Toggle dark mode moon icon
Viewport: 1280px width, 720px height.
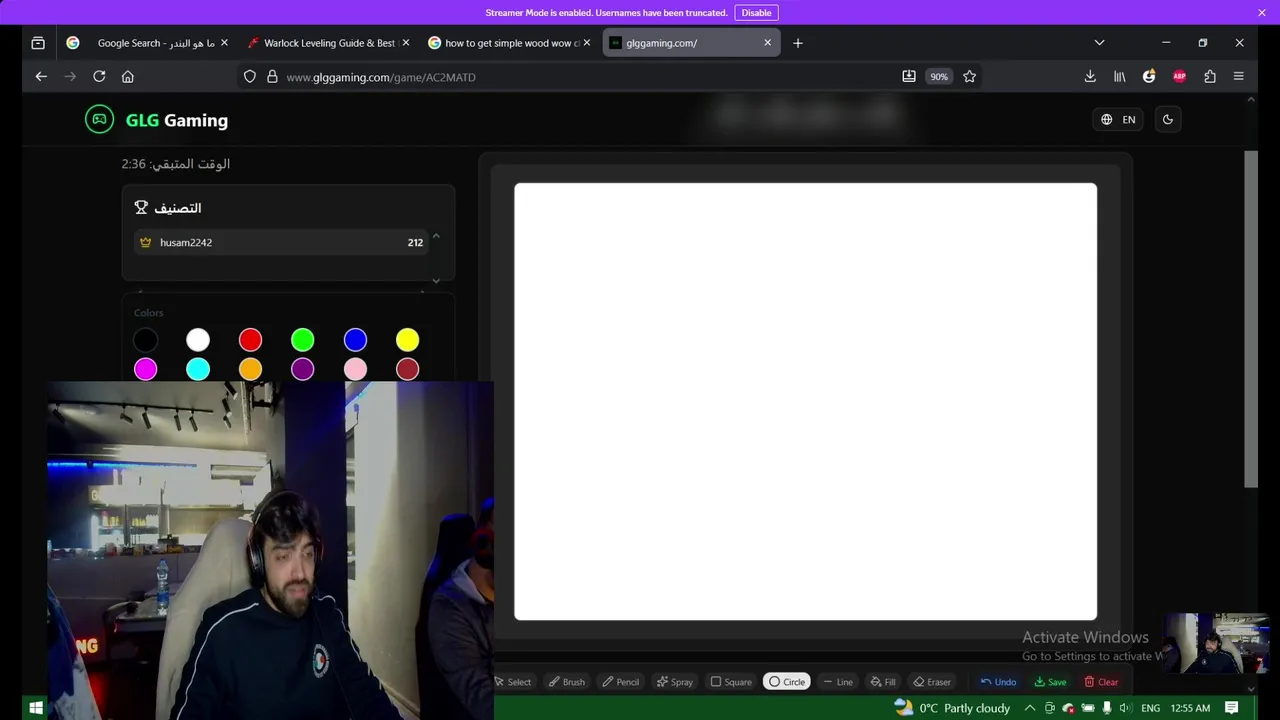coord(1167,119)
